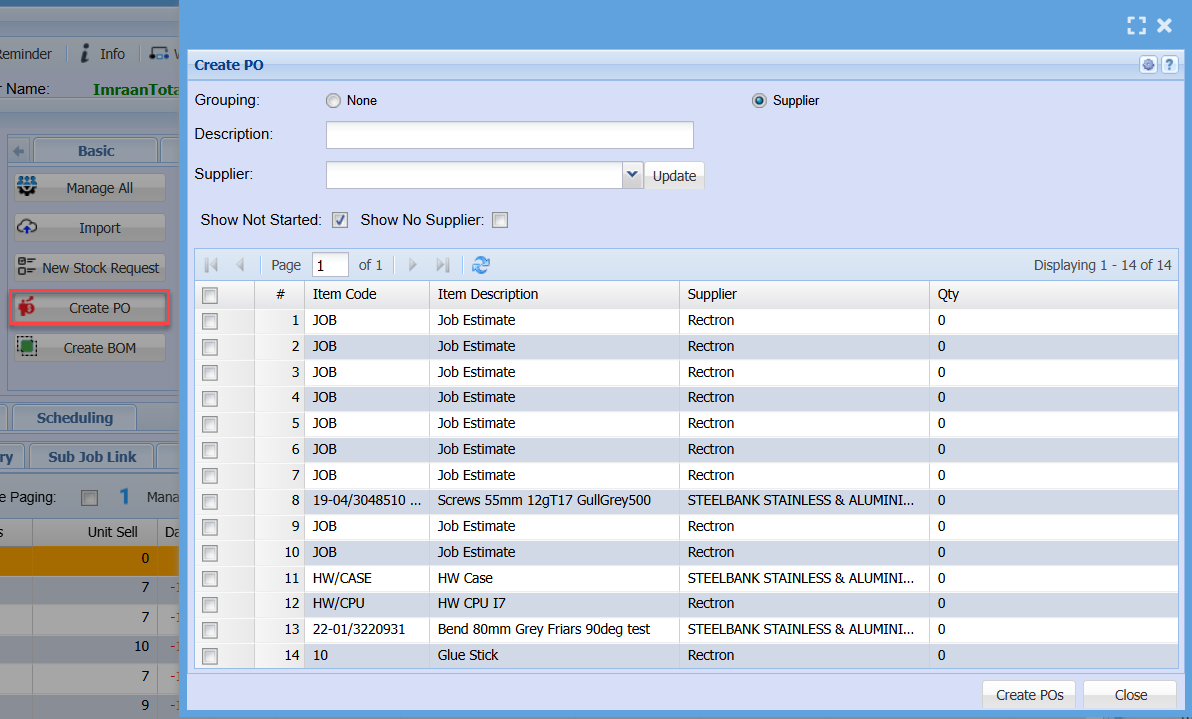
Task: Switch to the Scheduling tab
Action: (75, 418)
